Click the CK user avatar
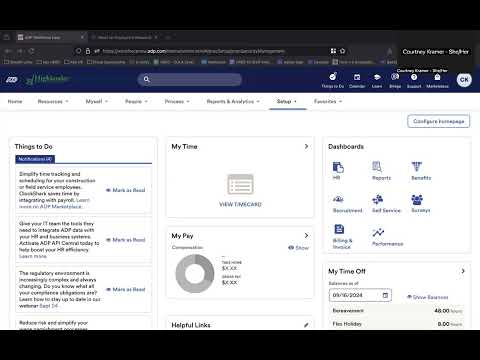This screenshot has height=360, width=480. (x=464, y=80)
